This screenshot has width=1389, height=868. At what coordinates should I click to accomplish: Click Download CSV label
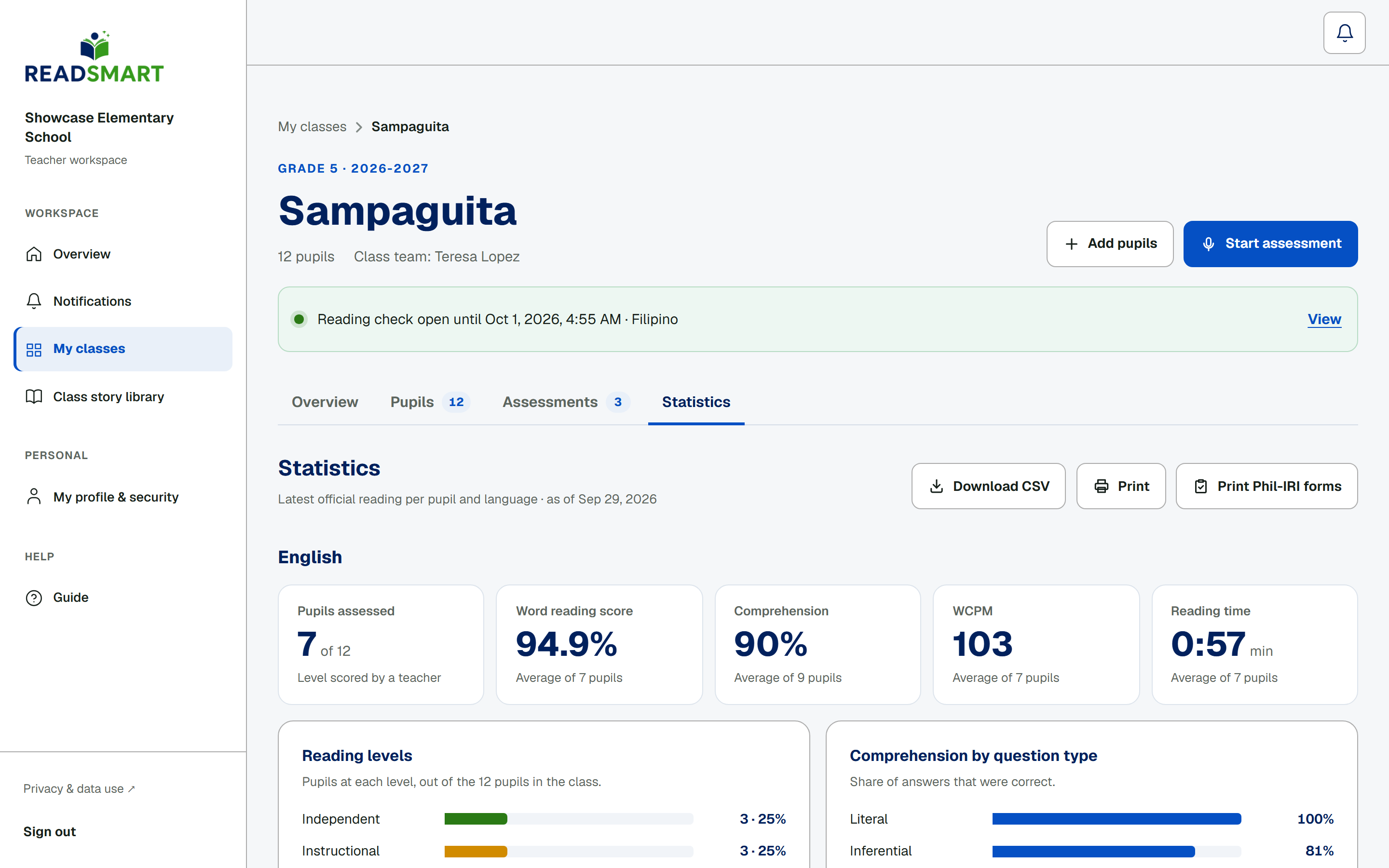(x=1001, y=486)
